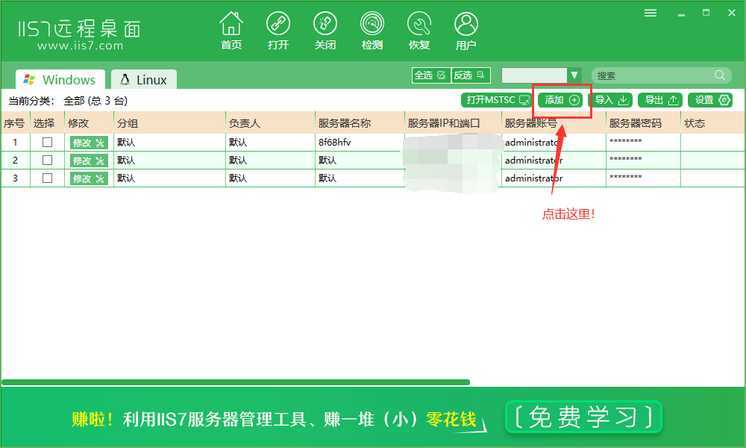Tick checkbox for row 3
Image resolution: width=746 pixels, height=448 pixels.
coord(47,178)
